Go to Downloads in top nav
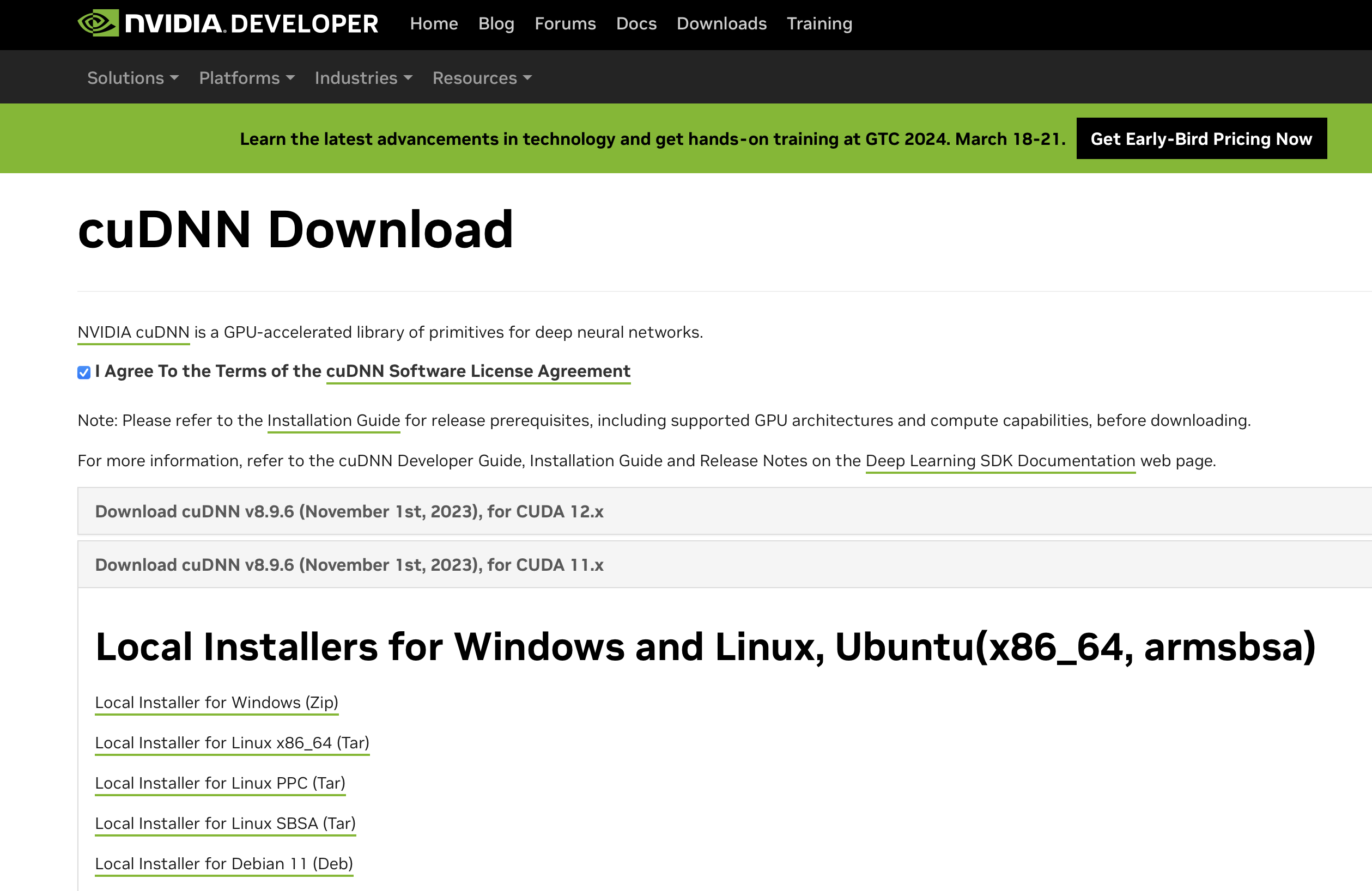 point(721,23)
